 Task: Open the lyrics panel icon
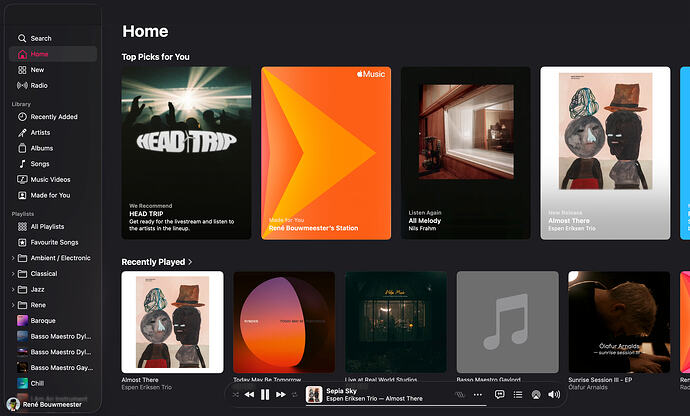499,394
